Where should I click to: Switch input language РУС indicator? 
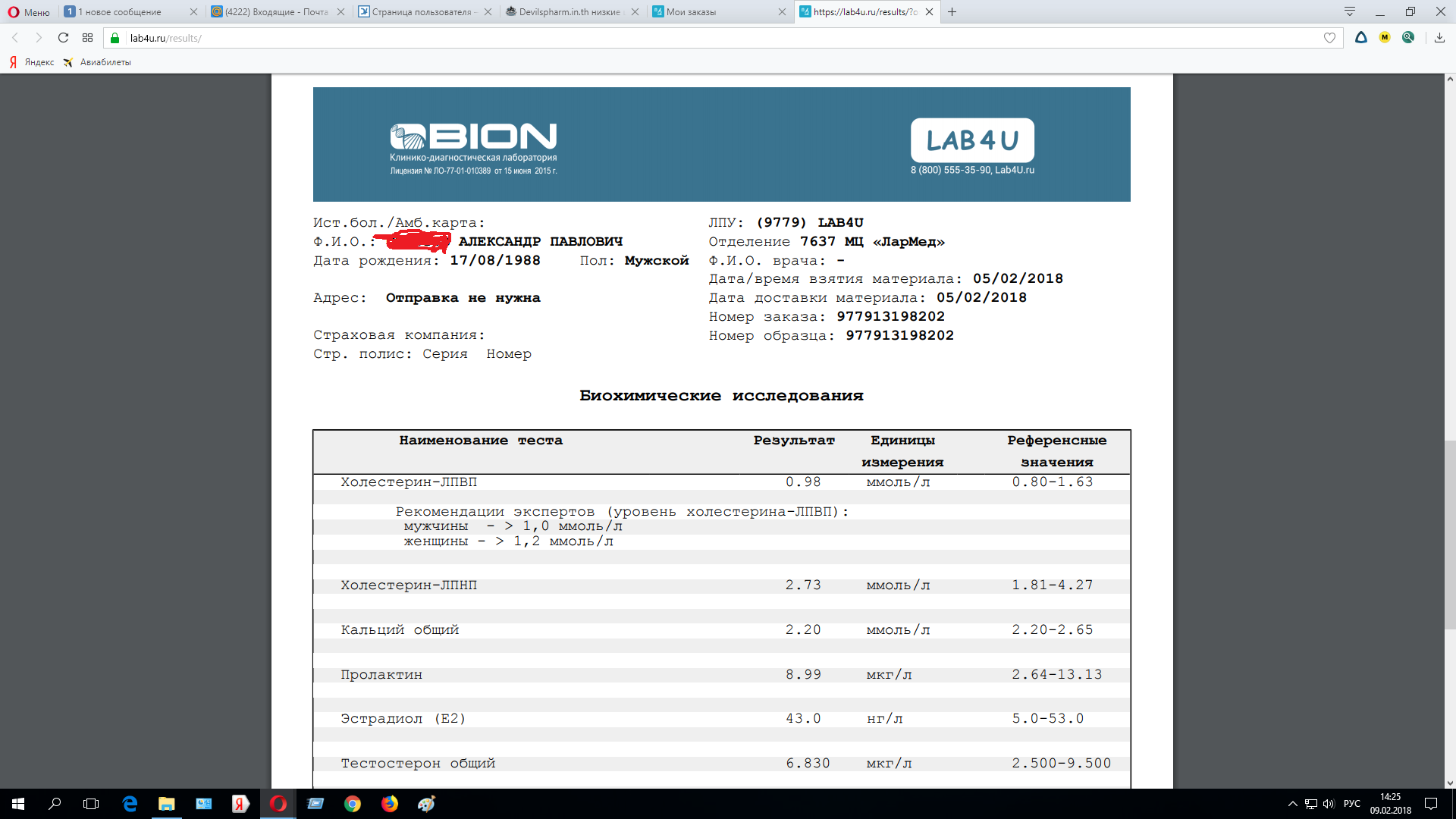click(x=1352, y=804)
